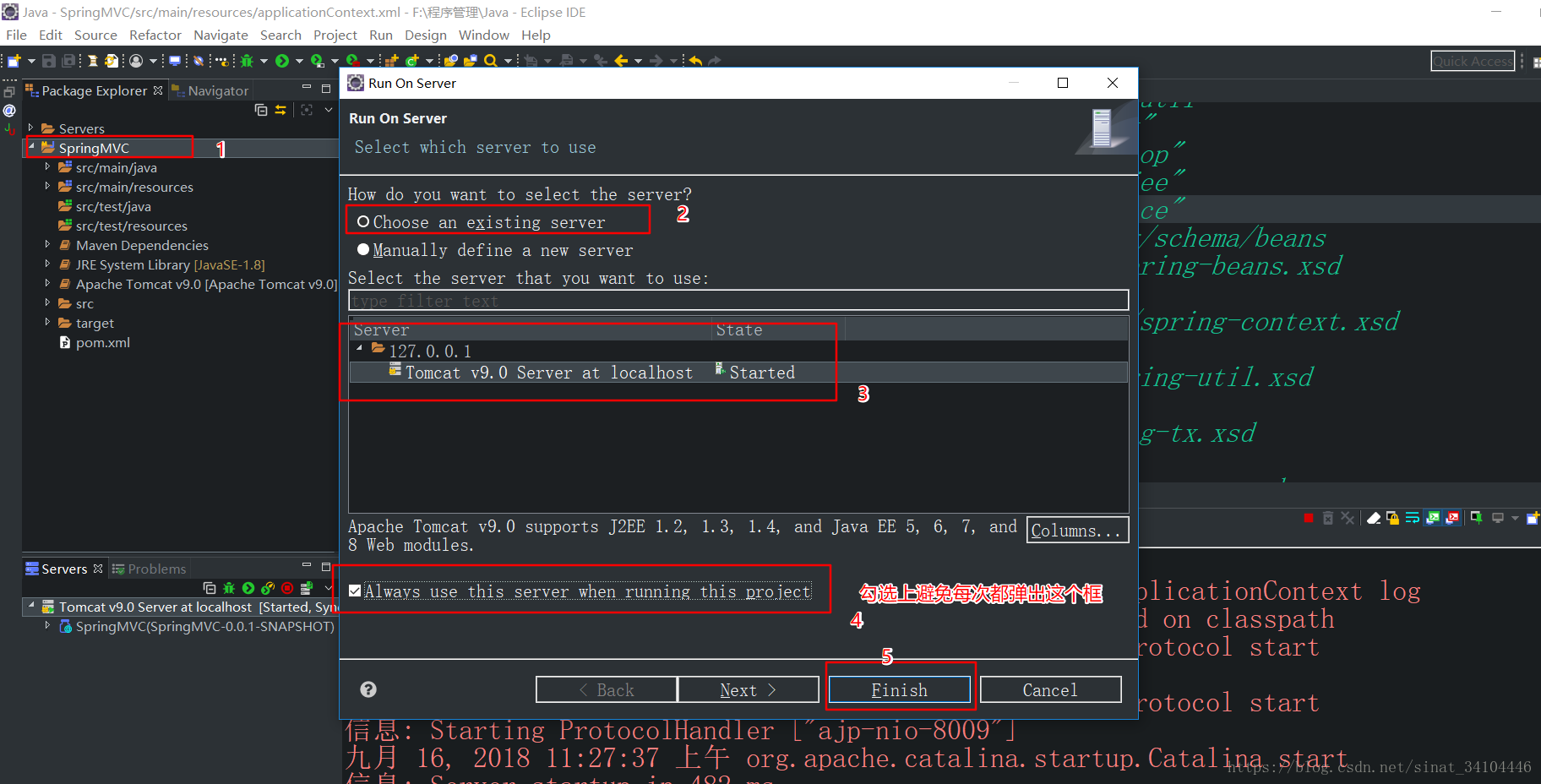Expand the Maven Dependencies node
Viewport: 1541px width, 784px height.
47,244
